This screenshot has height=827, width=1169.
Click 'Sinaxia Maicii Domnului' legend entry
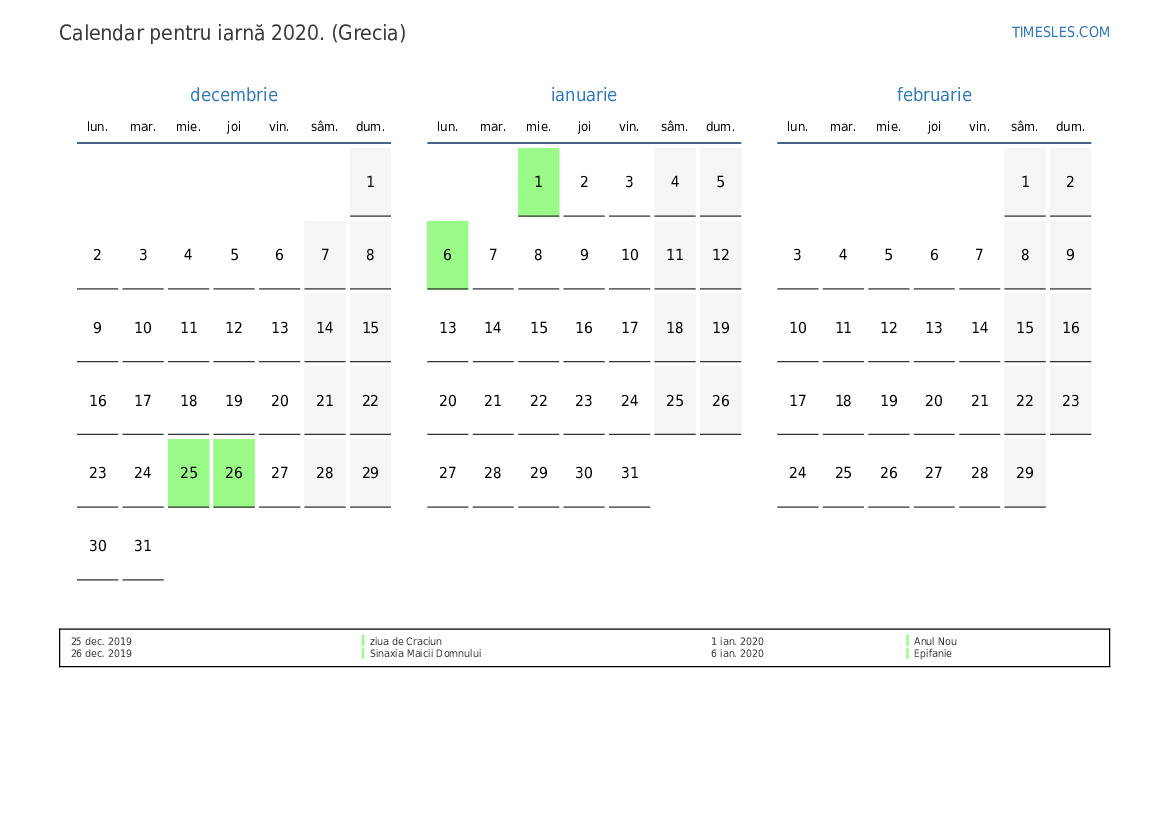pos(426,653)
